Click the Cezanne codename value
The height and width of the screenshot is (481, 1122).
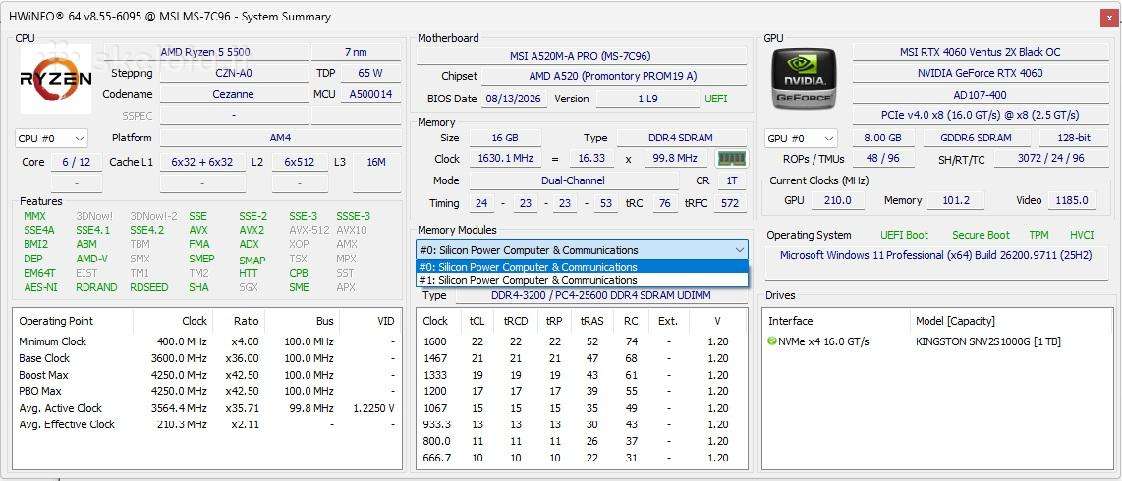point(233,94)
